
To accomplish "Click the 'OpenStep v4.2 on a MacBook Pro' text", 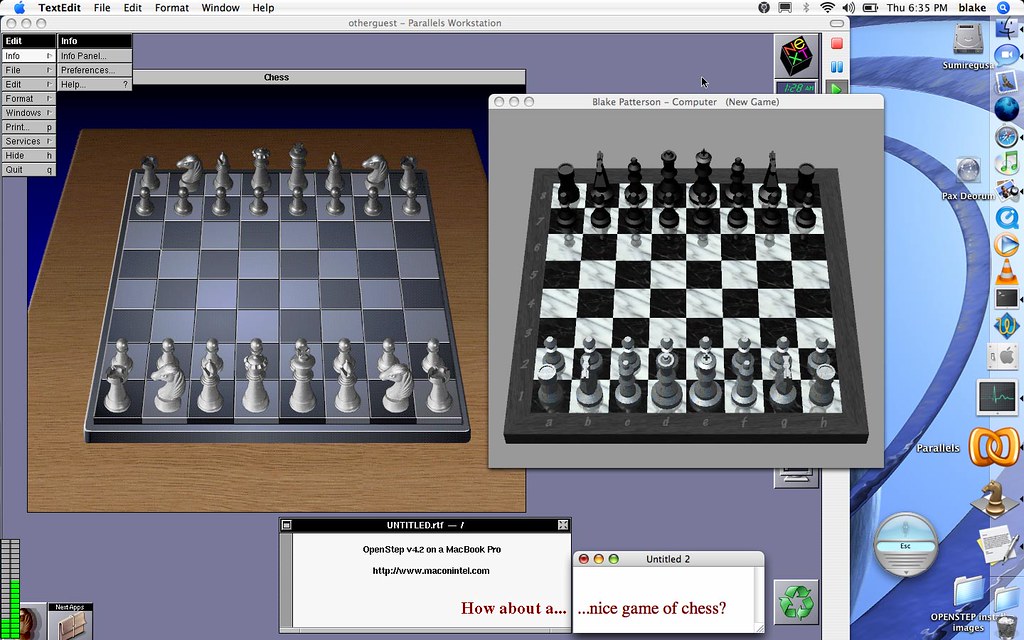I will pos(432,550).
